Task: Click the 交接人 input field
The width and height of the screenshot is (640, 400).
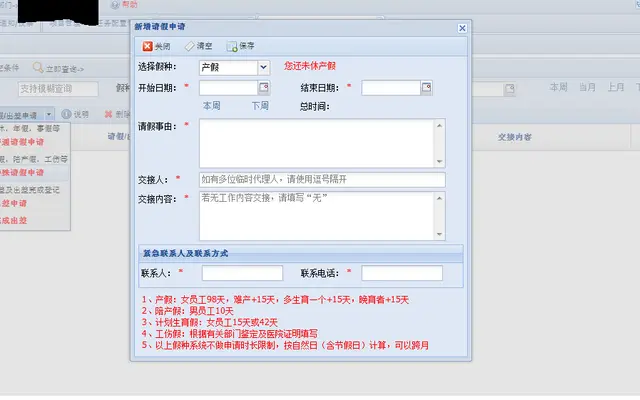Action: tap(322, 180)
